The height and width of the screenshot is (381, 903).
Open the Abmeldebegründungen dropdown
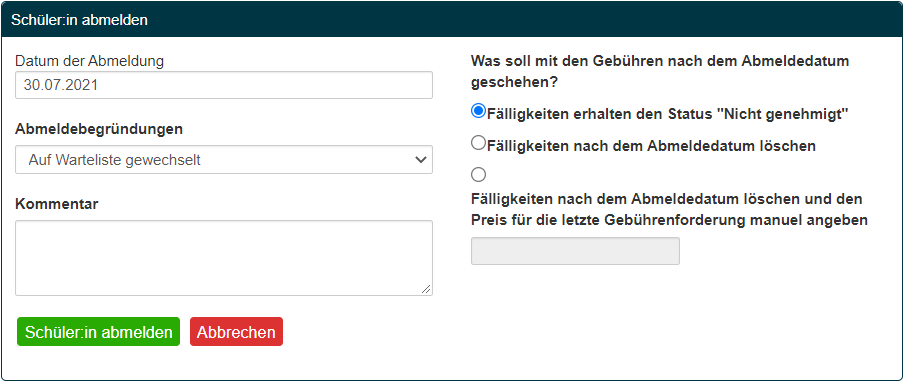[x=223, y=159]
